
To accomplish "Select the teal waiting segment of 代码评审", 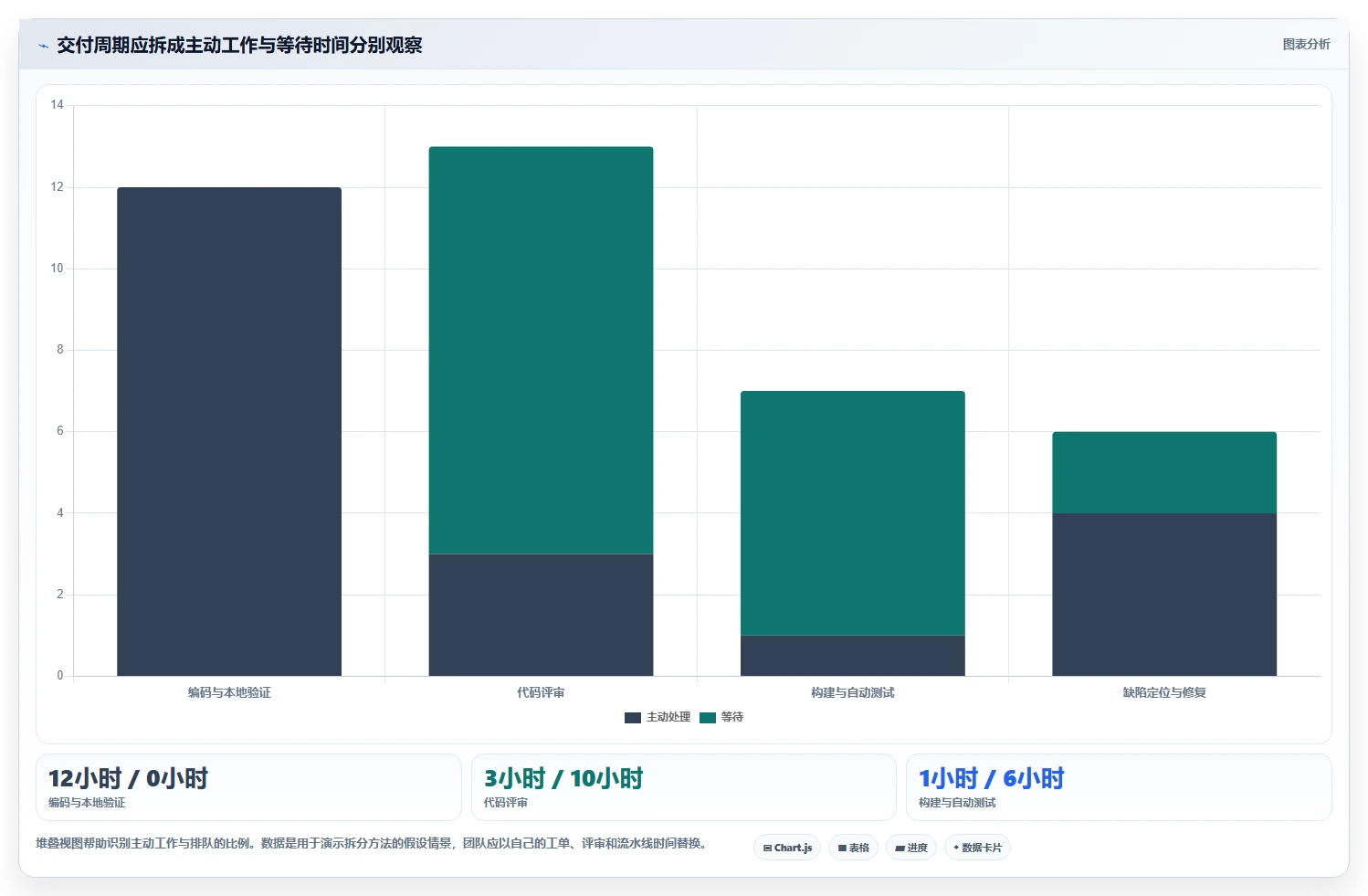I will click(x=541, y=350).
